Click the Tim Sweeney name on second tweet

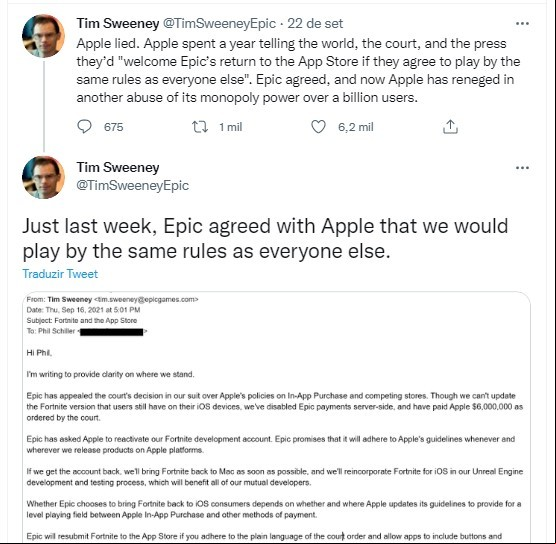coord(118,167)
